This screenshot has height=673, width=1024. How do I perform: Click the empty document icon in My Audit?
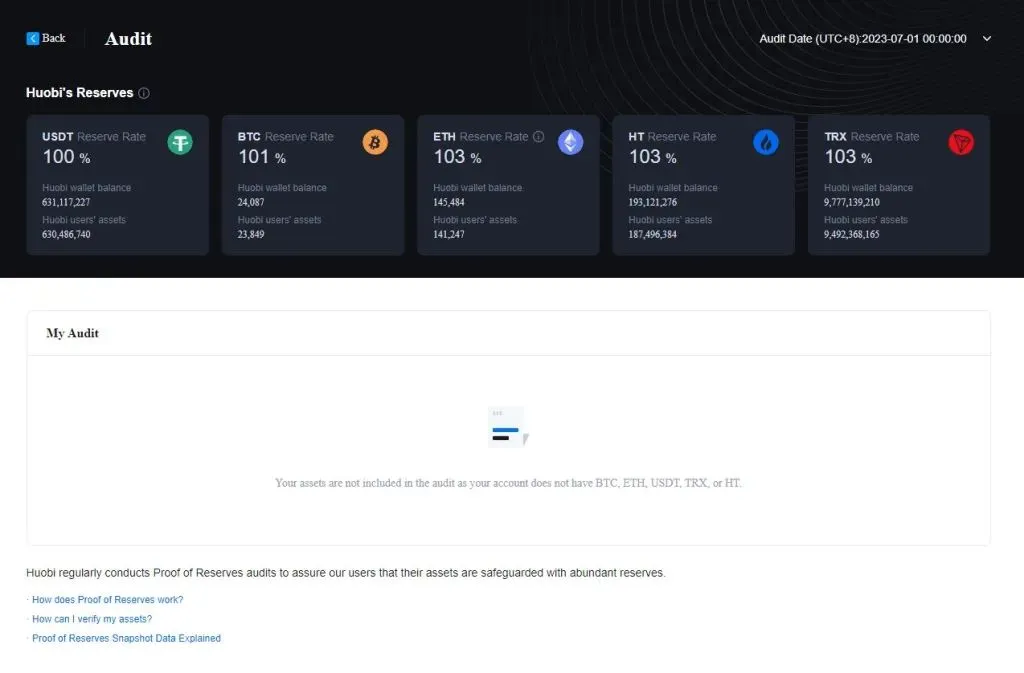pyautogui.click(x=508, y=427)
